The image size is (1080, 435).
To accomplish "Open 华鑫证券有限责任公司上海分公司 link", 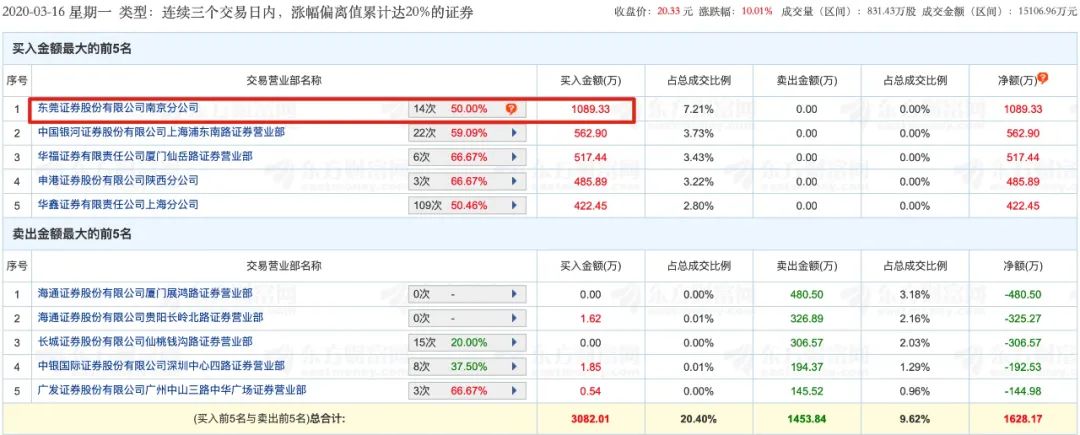I will click(118, 205).
